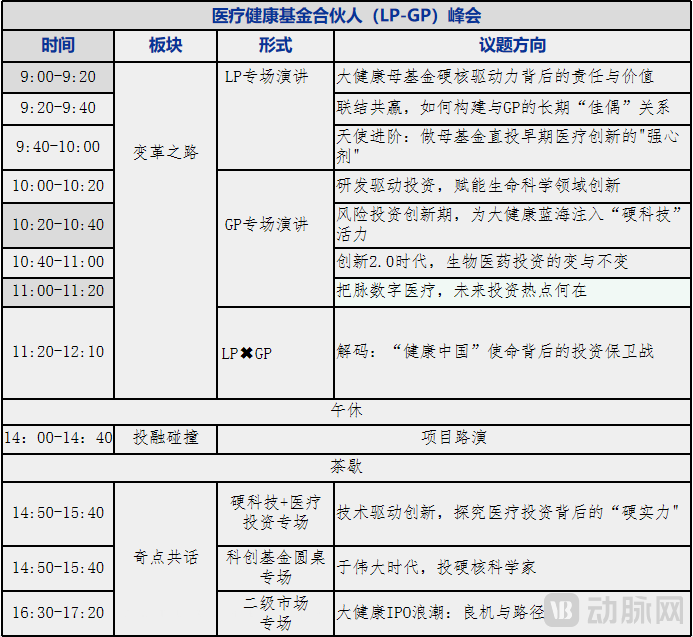Click the 科创基金圆桌专场 cell
693x637 pixels.
[275, 567]
